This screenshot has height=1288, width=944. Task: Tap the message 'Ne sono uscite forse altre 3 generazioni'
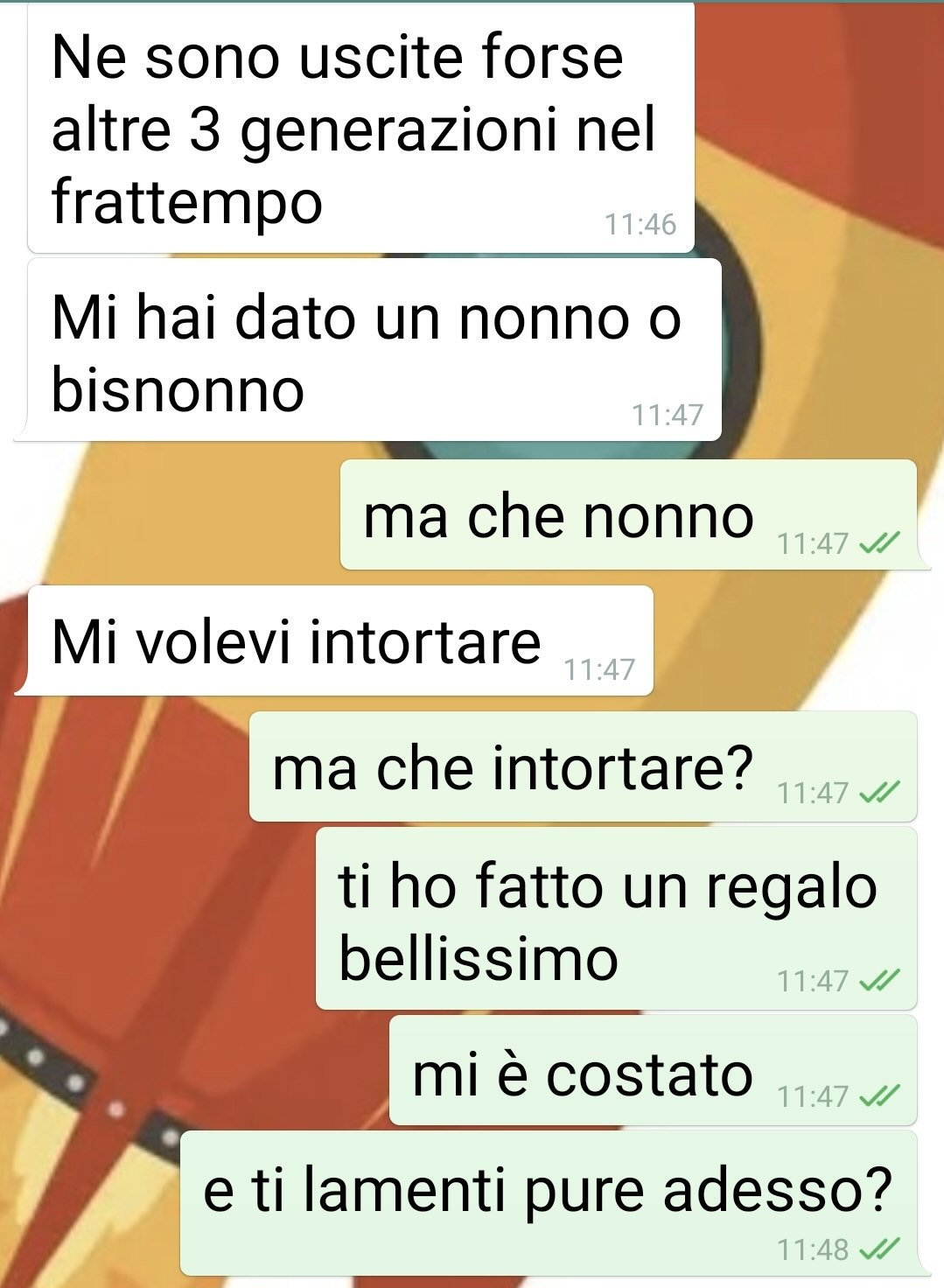coord(360,128)
